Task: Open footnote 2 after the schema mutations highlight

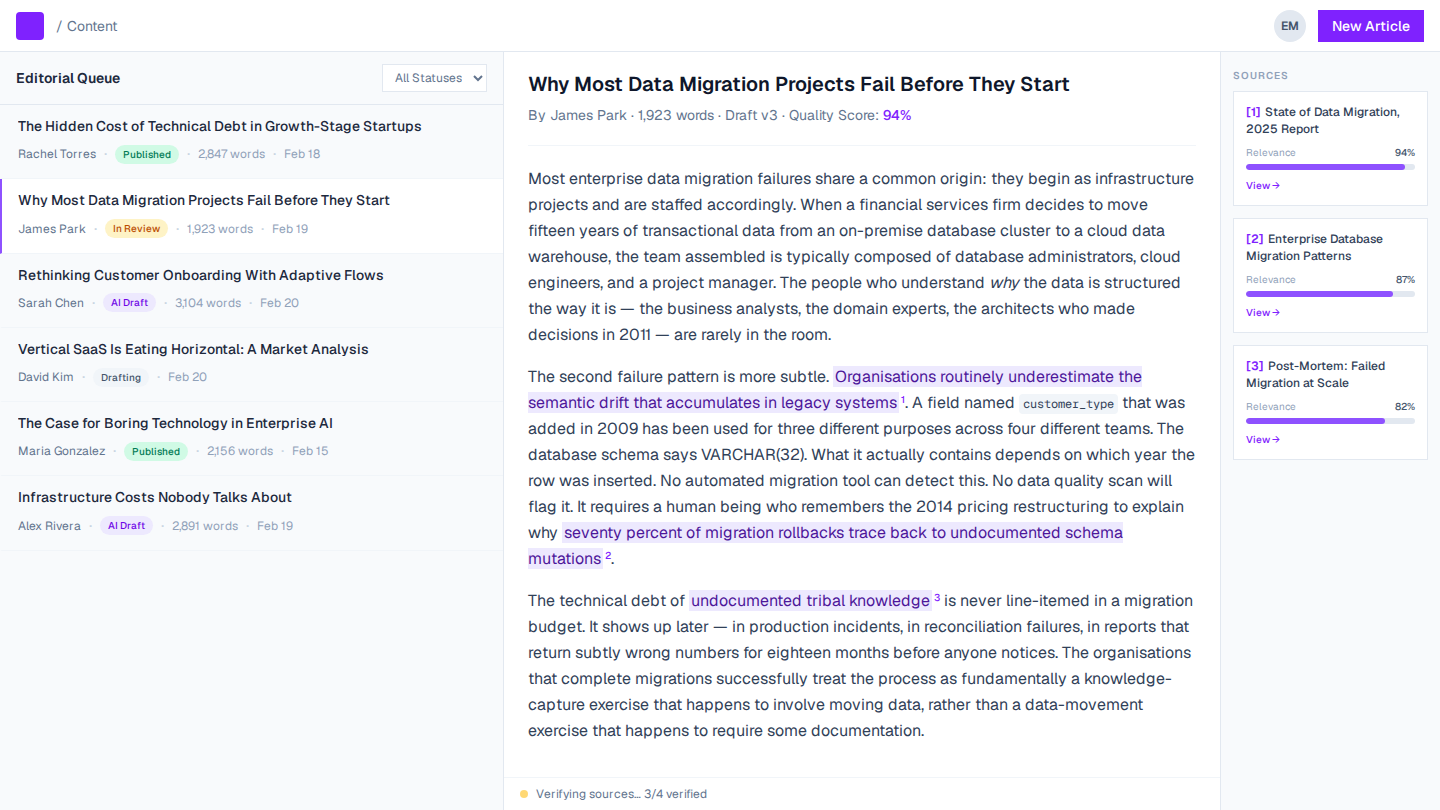Action: (x=607, y=555)
